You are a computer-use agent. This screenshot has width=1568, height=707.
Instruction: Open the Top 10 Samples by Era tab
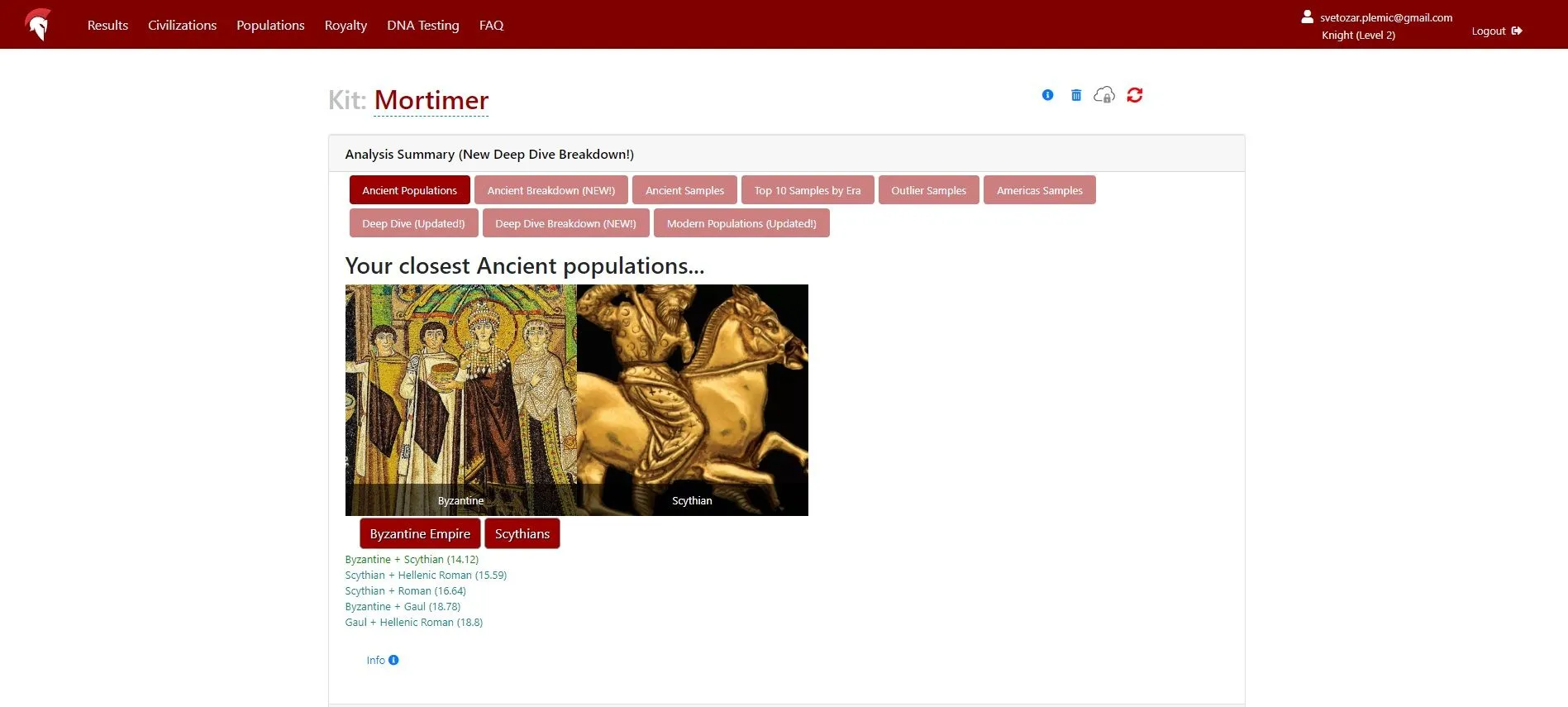[808, 190]
